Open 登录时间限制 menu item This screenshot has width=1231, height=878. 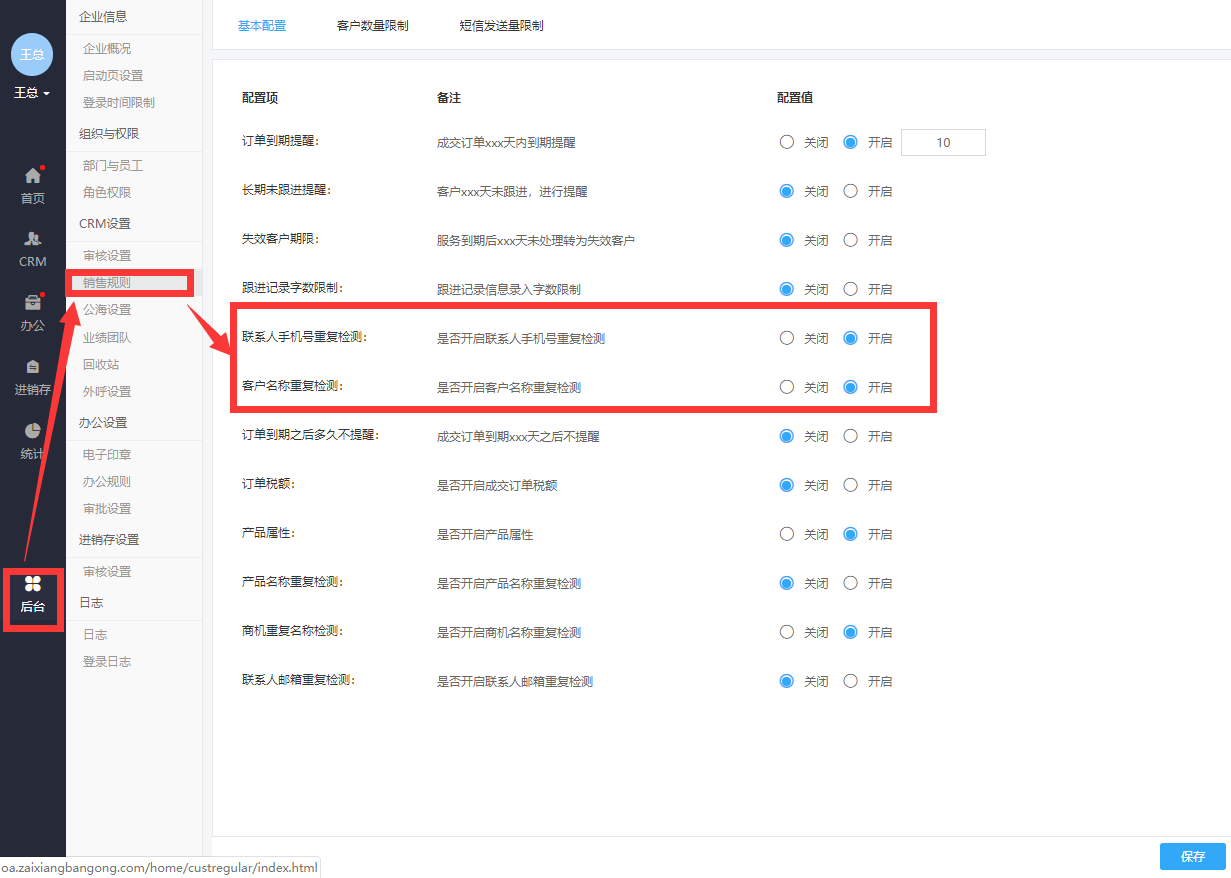point(119,102)
